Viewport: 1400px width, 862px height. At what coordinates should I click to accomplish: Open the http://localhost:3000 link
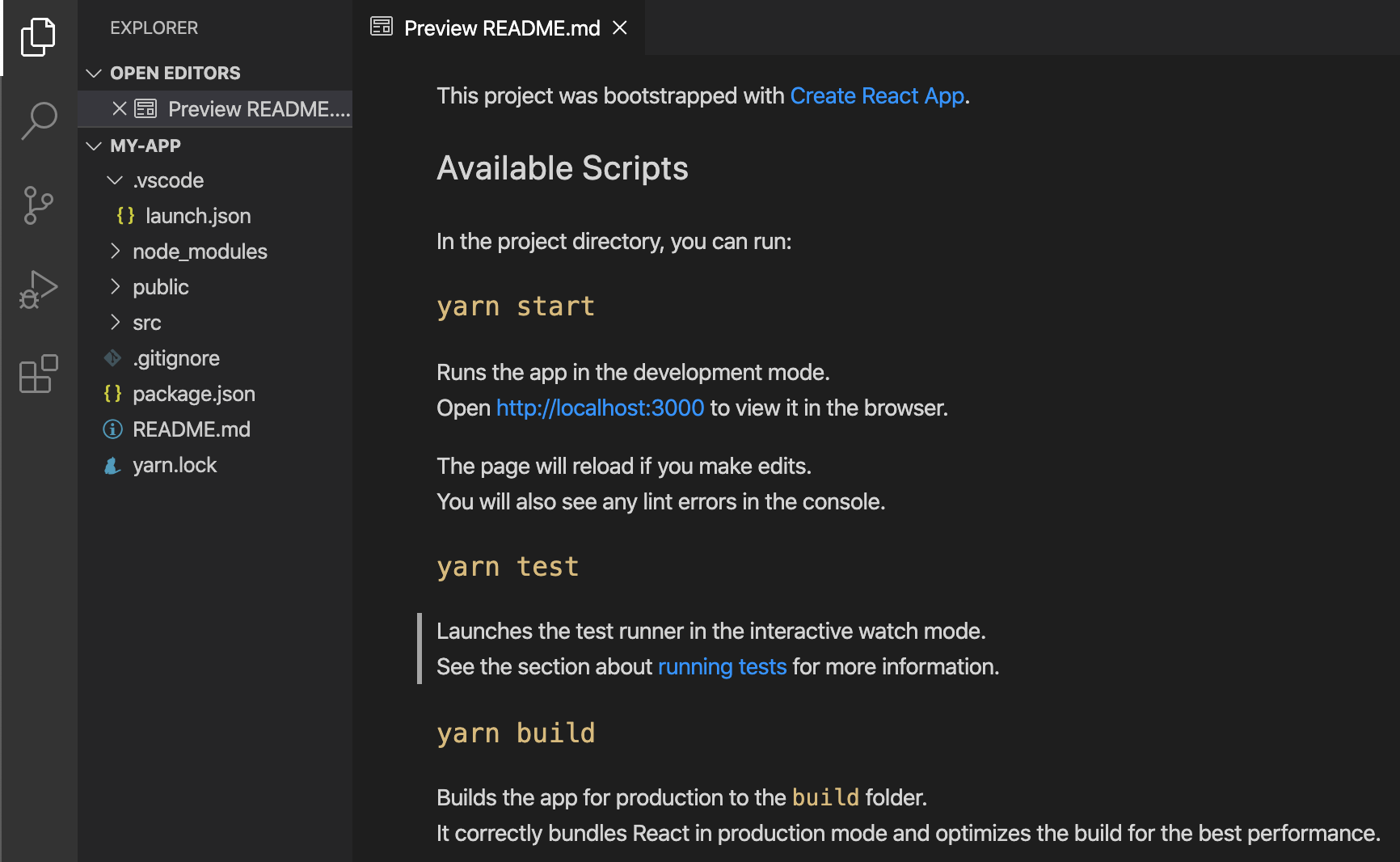tap(600, 408)
